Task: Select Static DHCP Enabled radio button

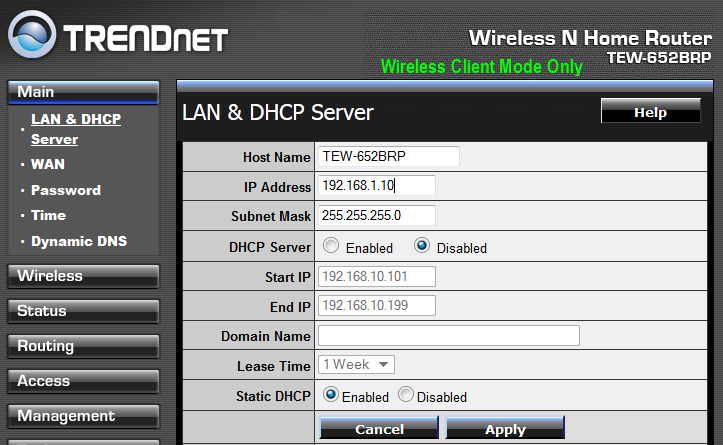Action: click(x=331, y=394)
